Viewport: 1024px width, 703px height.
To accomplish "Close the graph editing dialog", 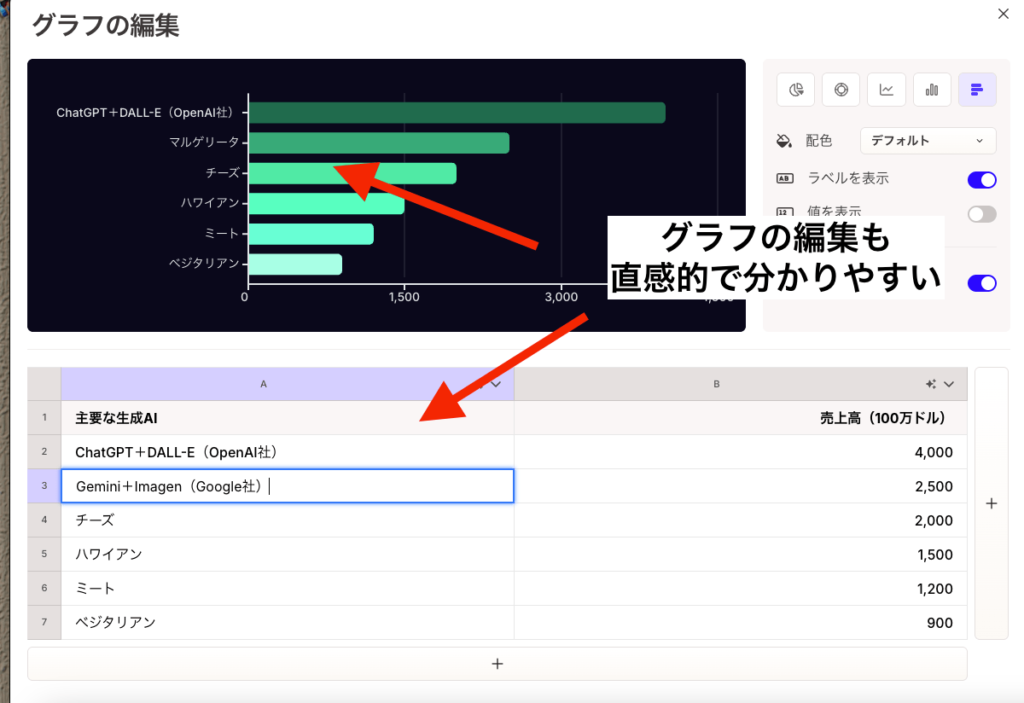I will pos(1003,14).
